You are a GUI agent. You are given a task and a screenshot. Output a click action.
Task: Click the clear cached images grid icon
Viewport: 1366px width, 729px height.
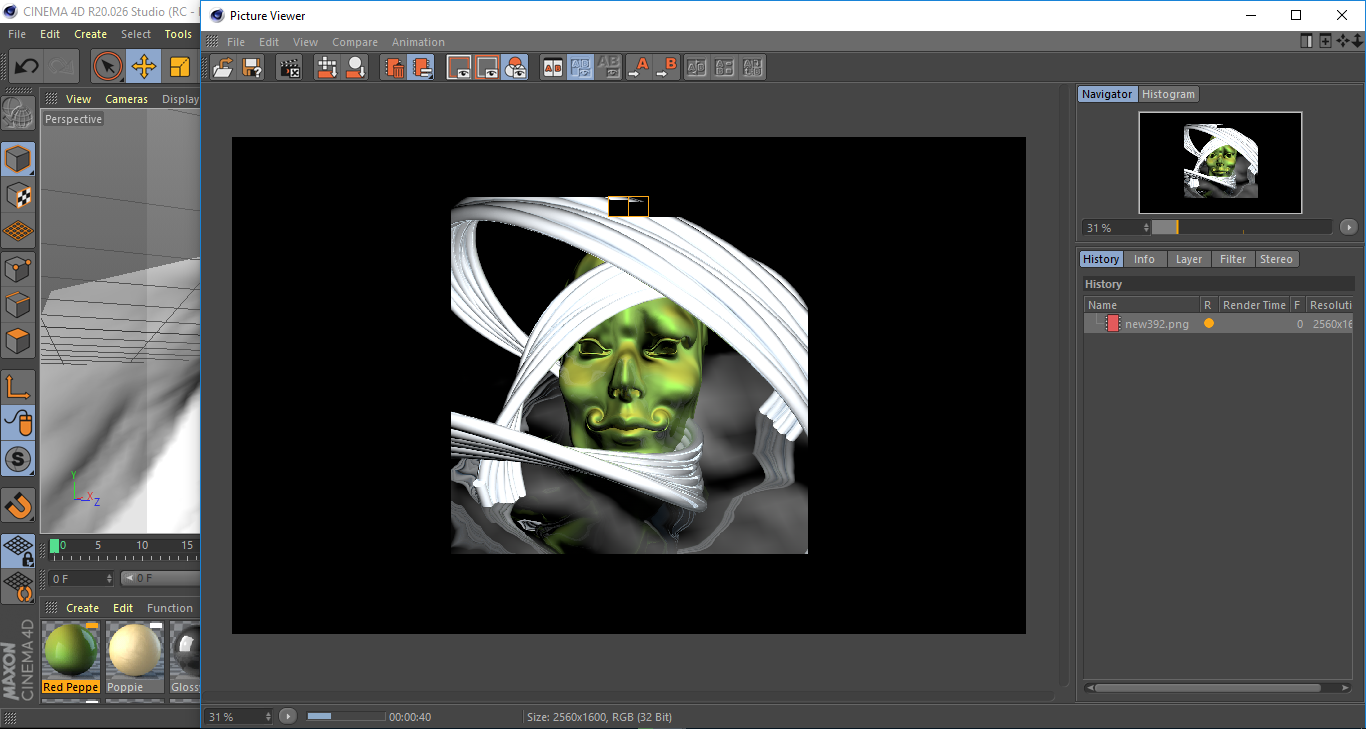pos(327,68)
